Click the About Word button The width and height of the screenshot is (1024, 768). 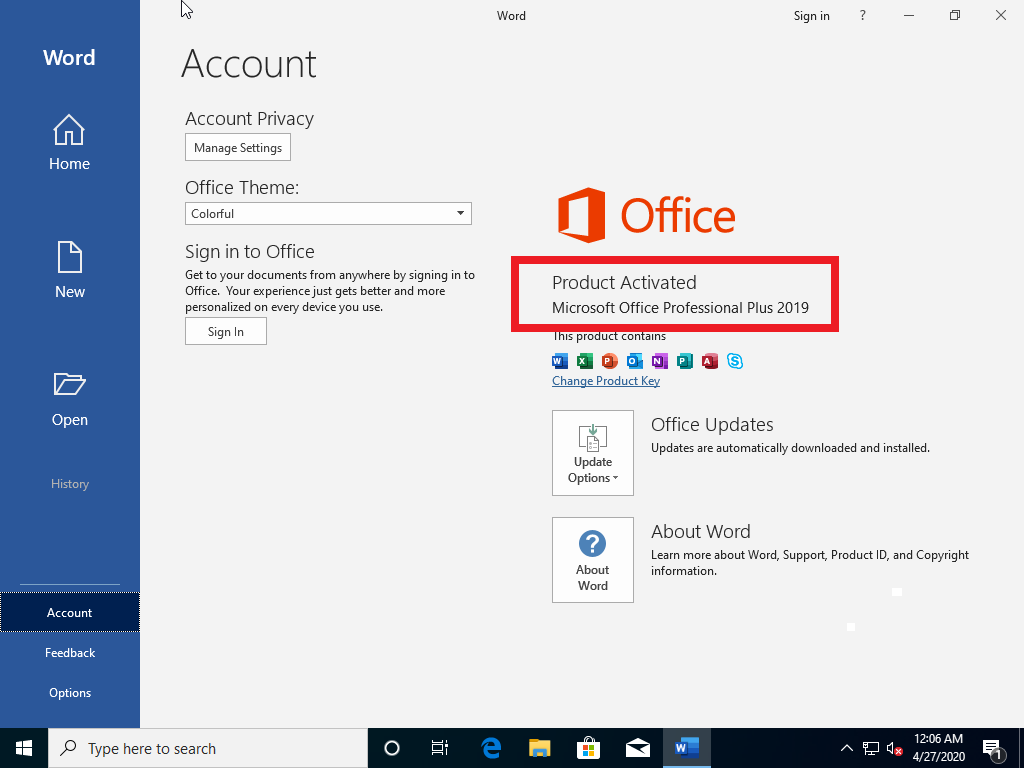(592, 560)
